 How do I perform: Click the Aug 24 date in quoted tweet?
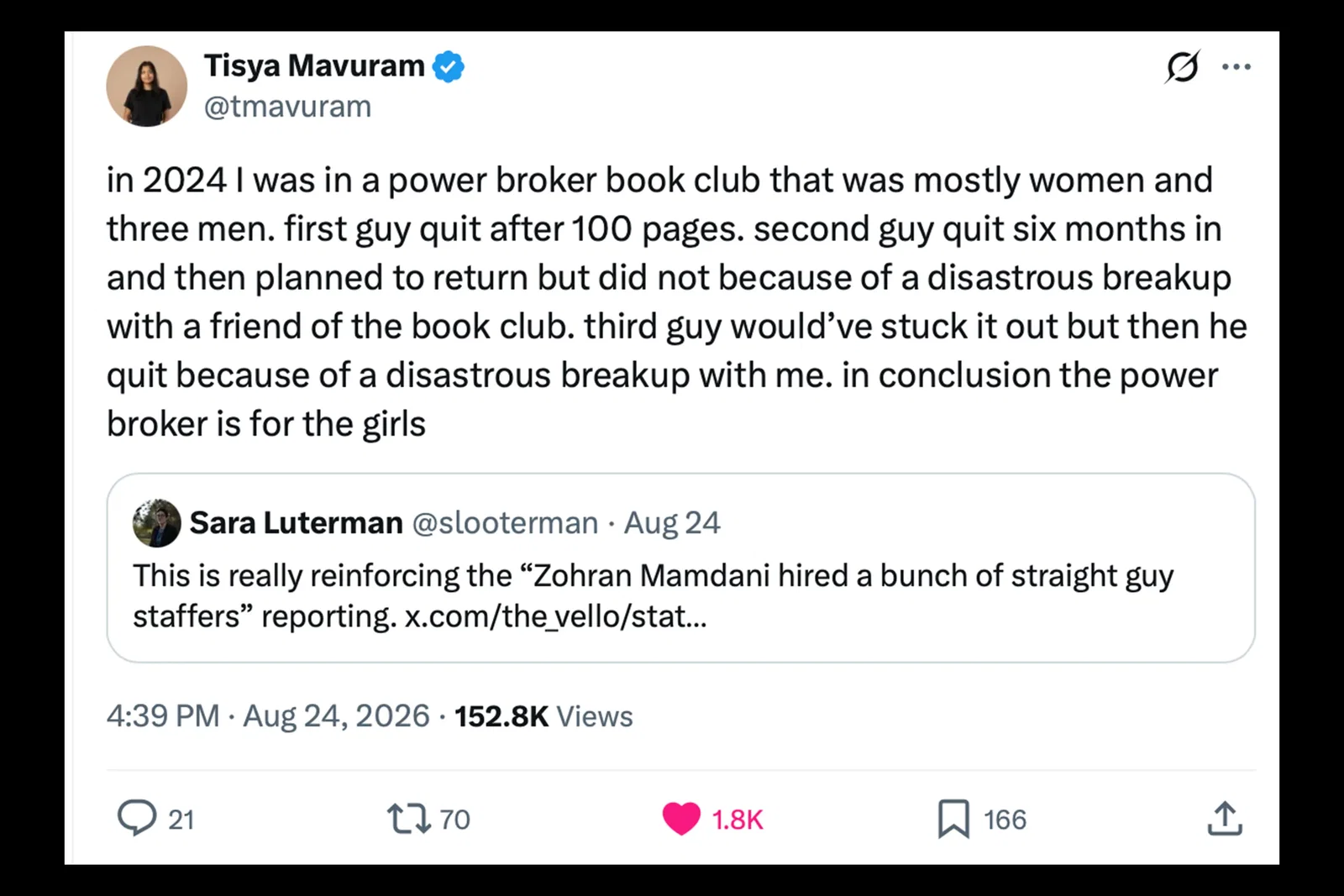pyautogui.click(x=672, y=522)
